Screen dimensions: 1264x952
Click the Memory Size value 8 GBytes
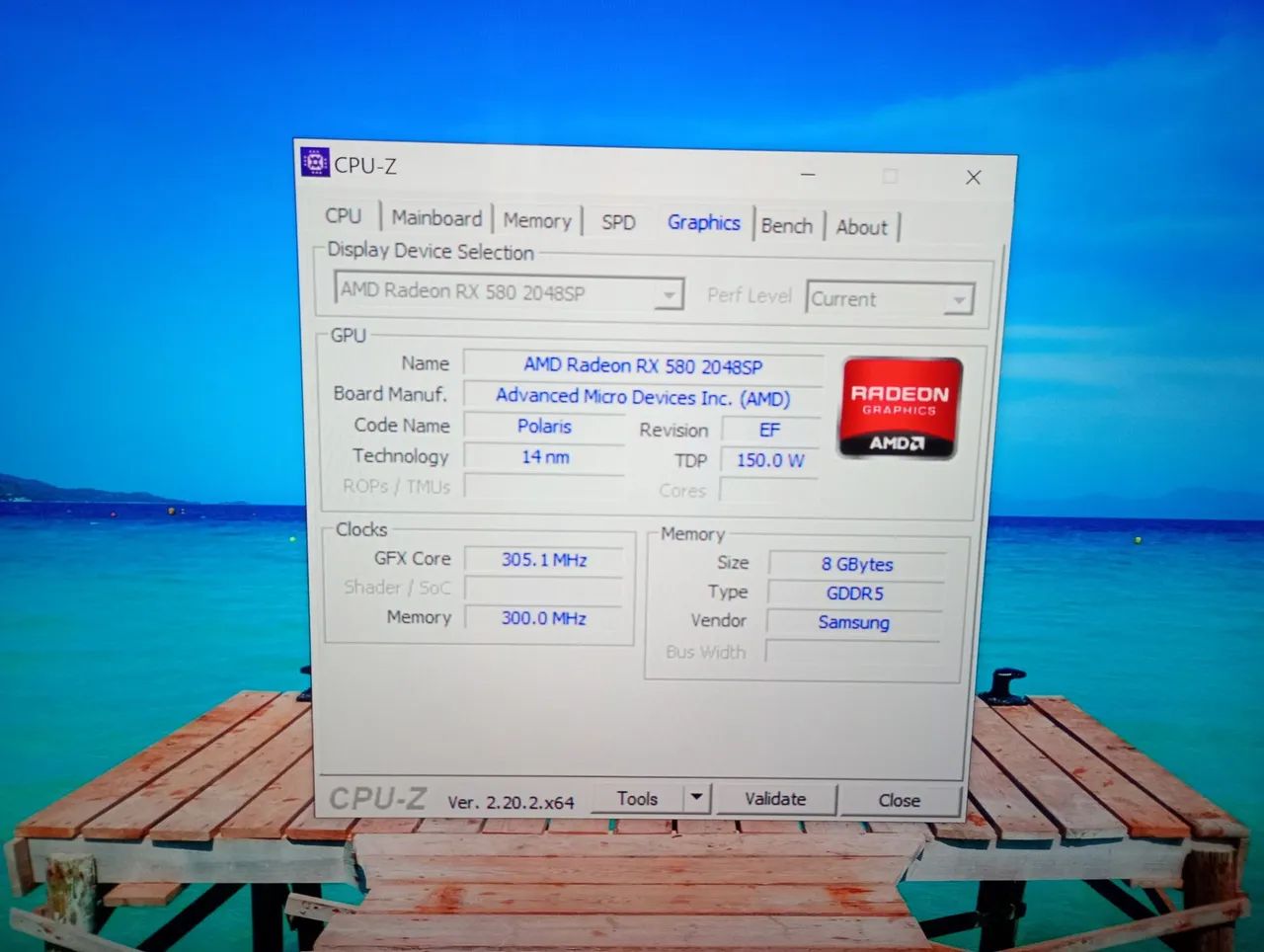pyautogui.click(x=856, y=564)
